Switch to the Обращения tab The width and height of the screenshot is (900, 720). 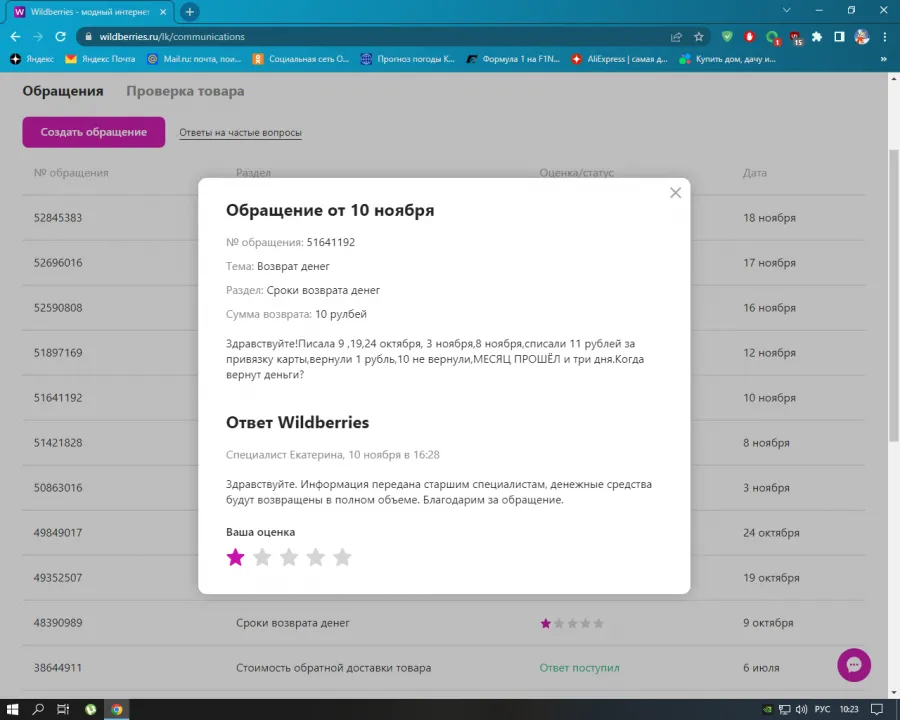click(63, 91)
